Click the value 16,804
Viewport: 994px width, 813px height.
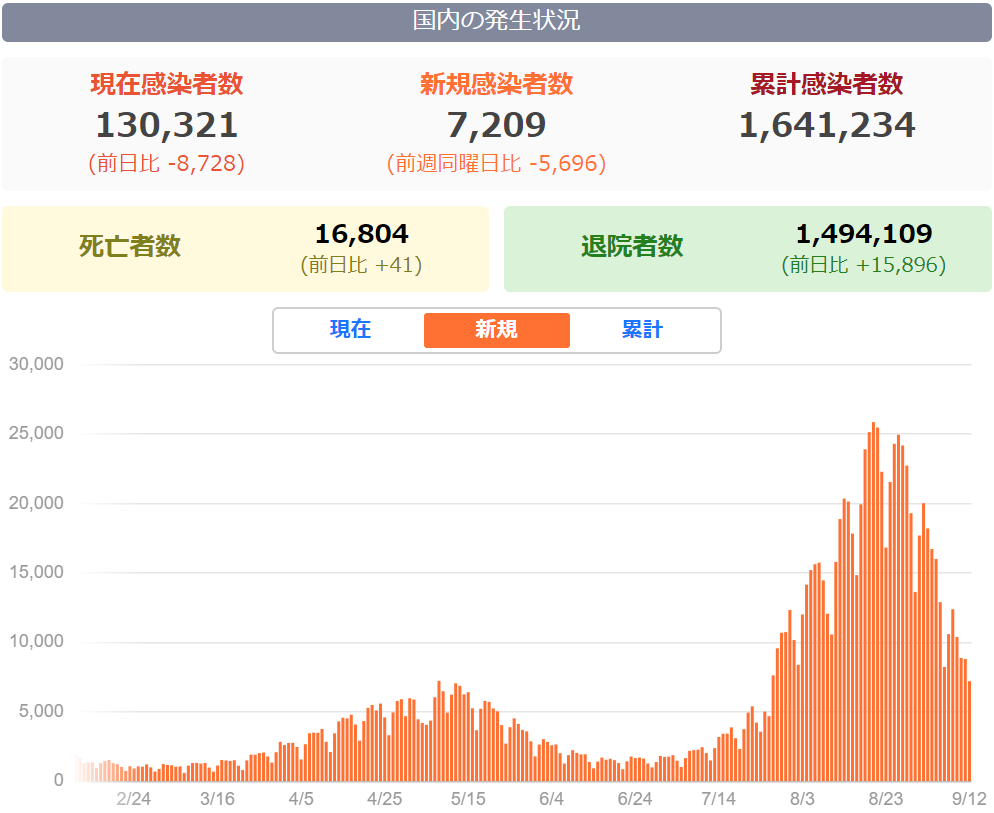tap(361, 234)
